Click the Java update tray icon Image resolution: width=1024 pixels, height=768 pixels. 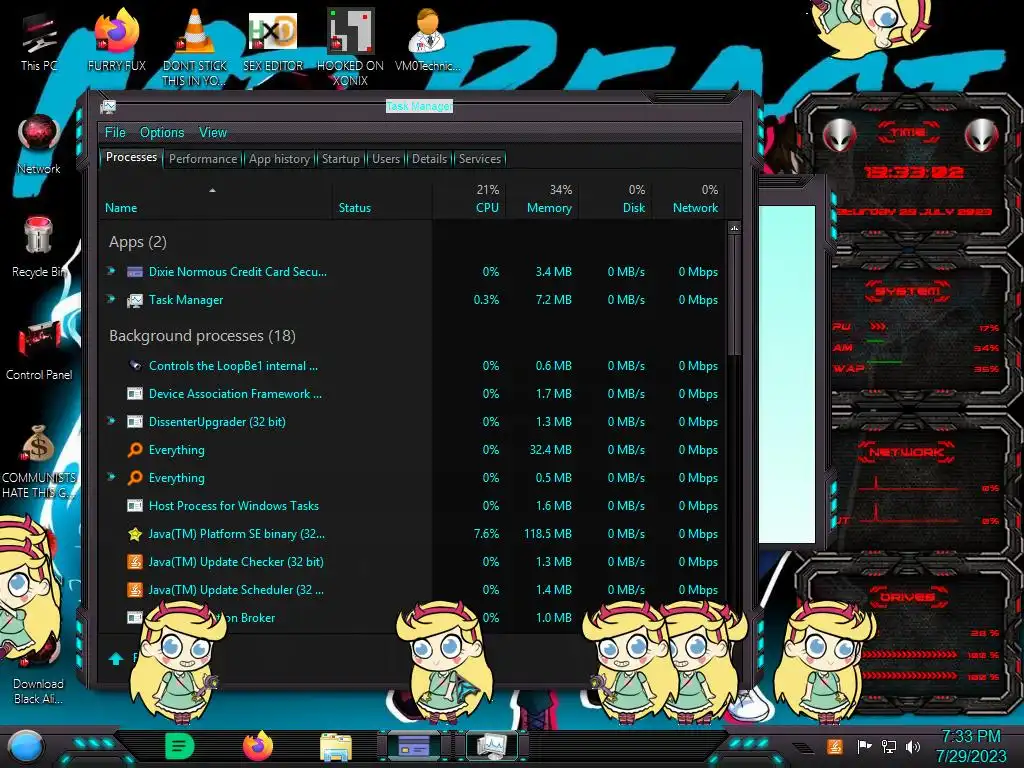[x=835, y=746]
